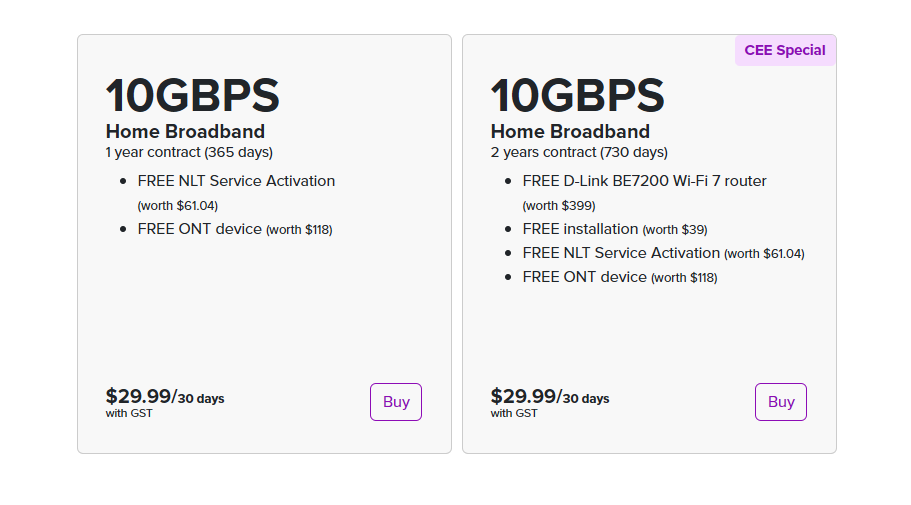Viewport: 911px width, 505px height.
Task: Click 'Home Broadband' subtitle in right card
Action: click(x=571, y=132)
